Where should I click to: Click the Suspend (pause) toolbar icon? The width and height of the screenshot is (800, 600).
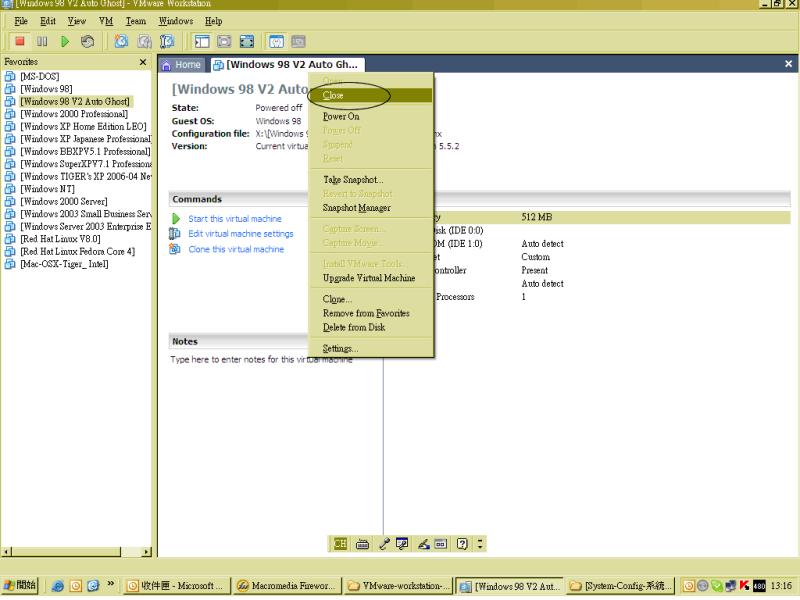tap(42, 41)
